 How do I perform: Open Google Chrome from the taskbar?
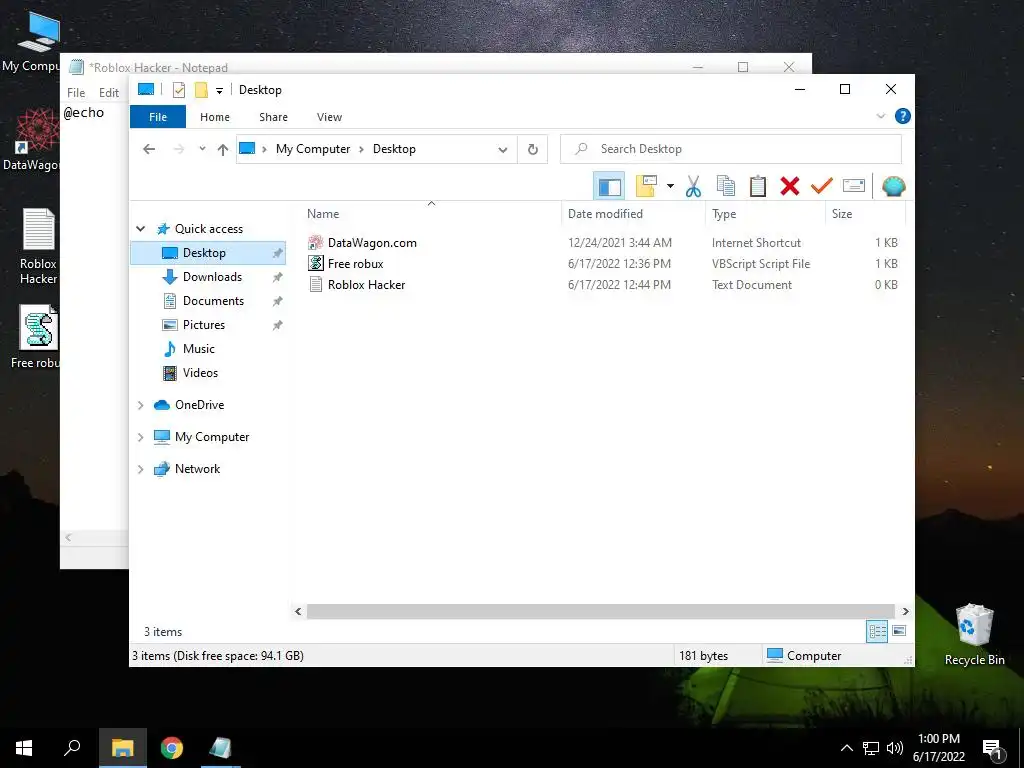(x=172, y=748)
